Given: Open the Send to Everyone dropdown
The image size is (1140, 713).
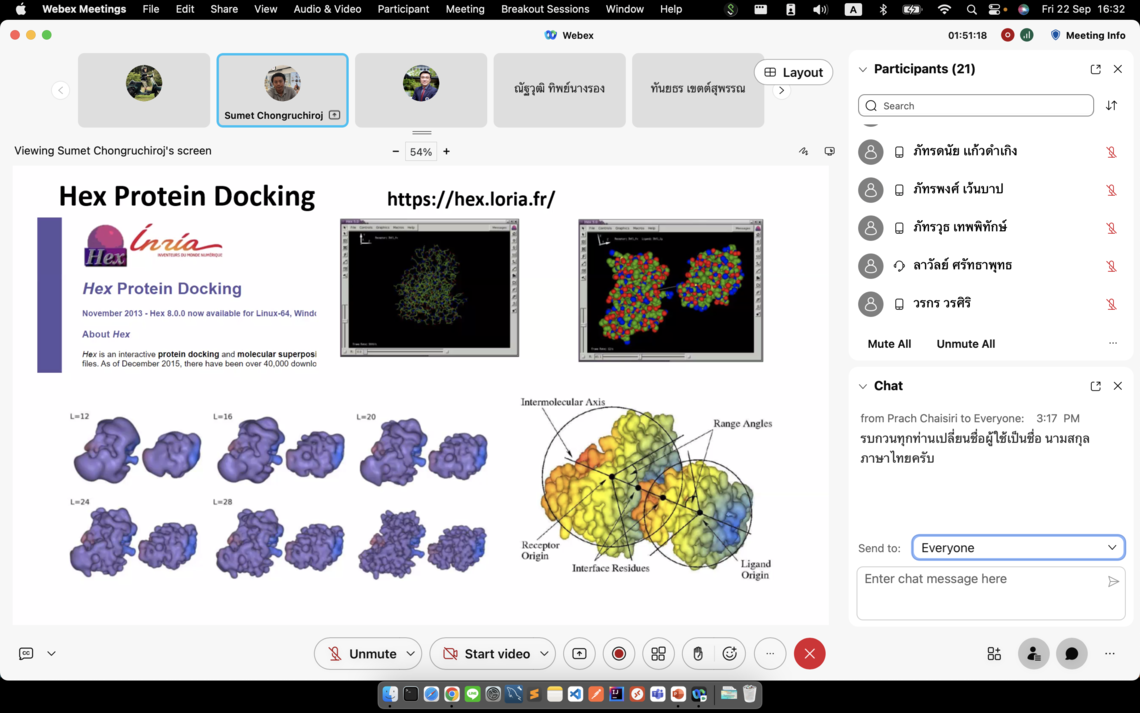Looking at the screenshot, I should pos(1018,548).
